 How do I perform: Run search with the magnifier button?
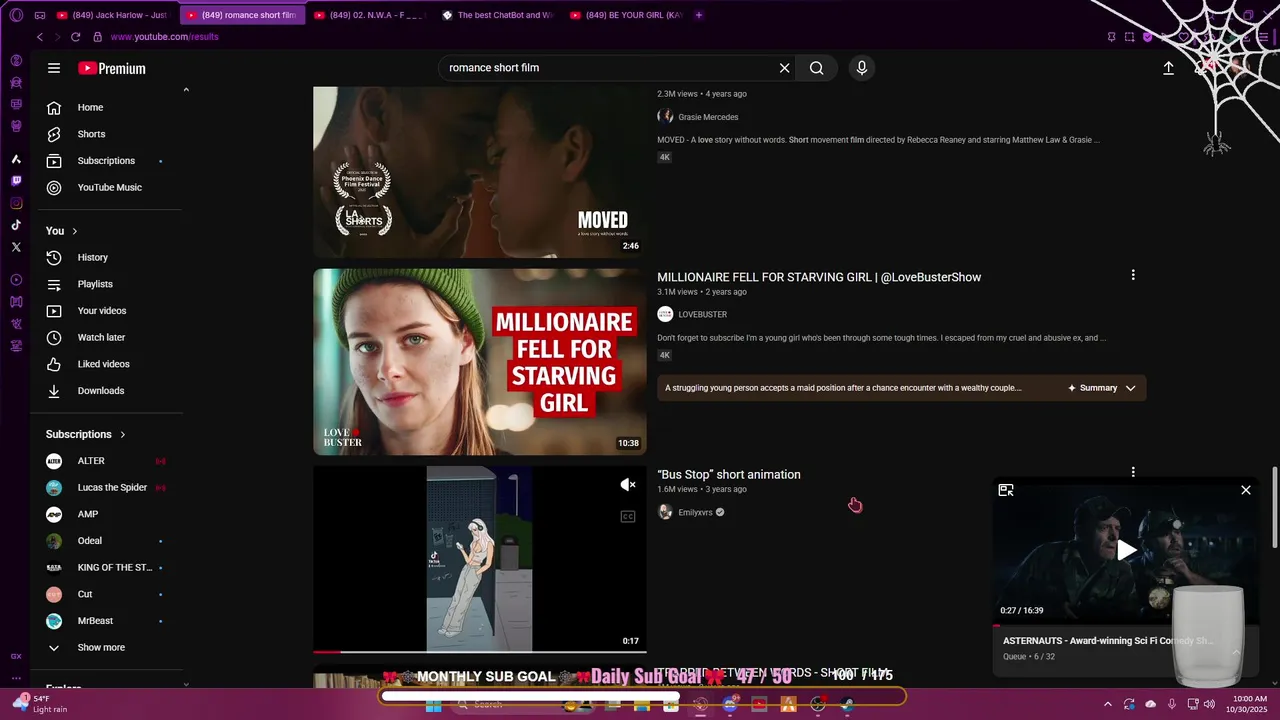coord(817,68)
